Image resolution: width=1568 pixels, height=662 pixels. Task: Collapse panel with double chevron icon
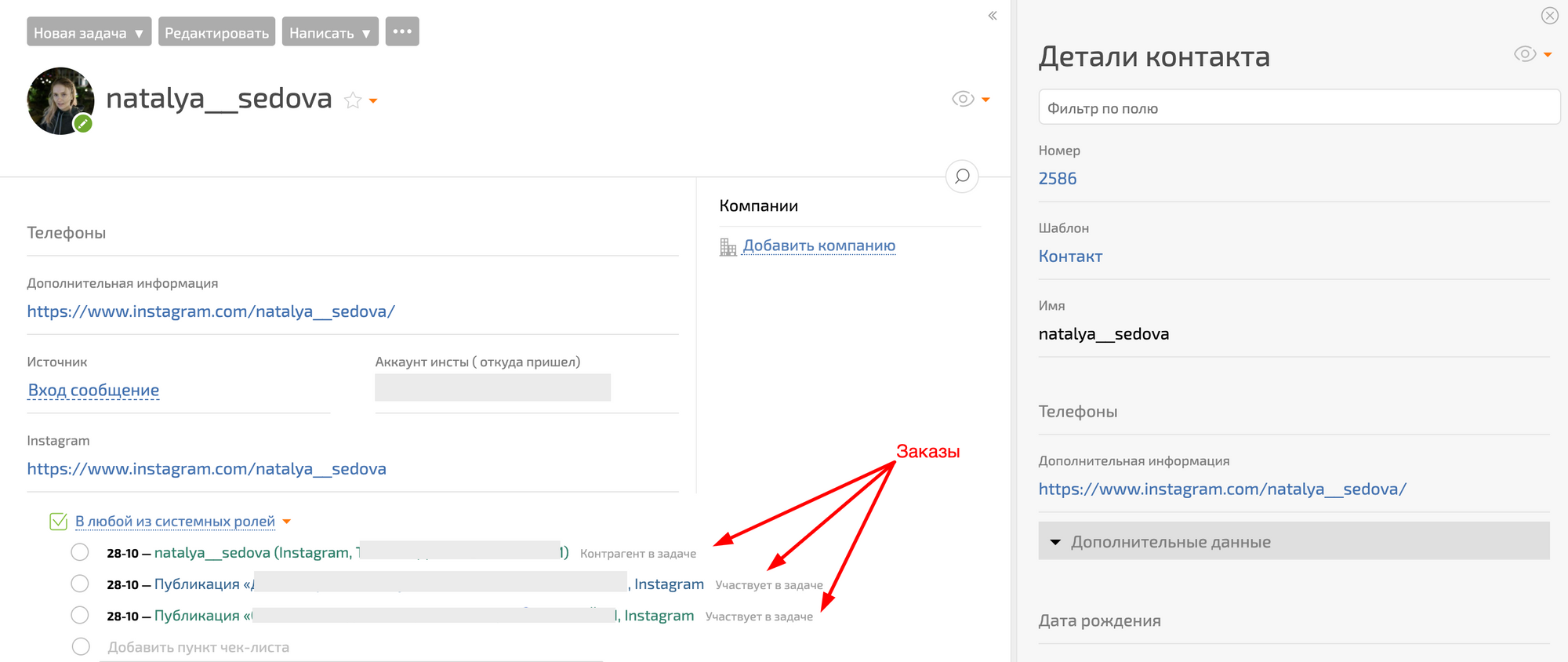pos(993,16)
